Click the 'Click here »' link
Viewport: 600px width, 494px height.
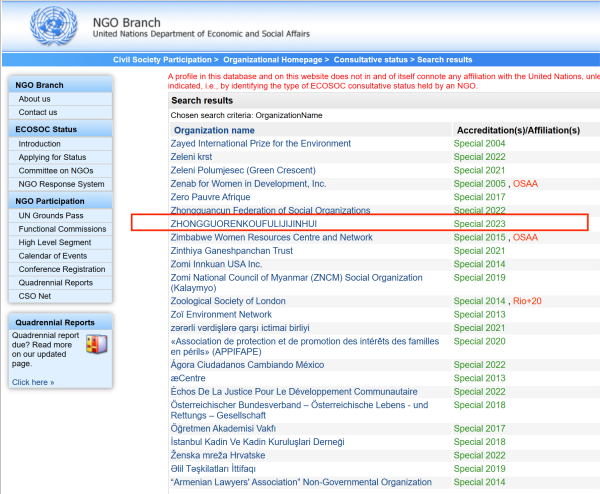(33, 382)
